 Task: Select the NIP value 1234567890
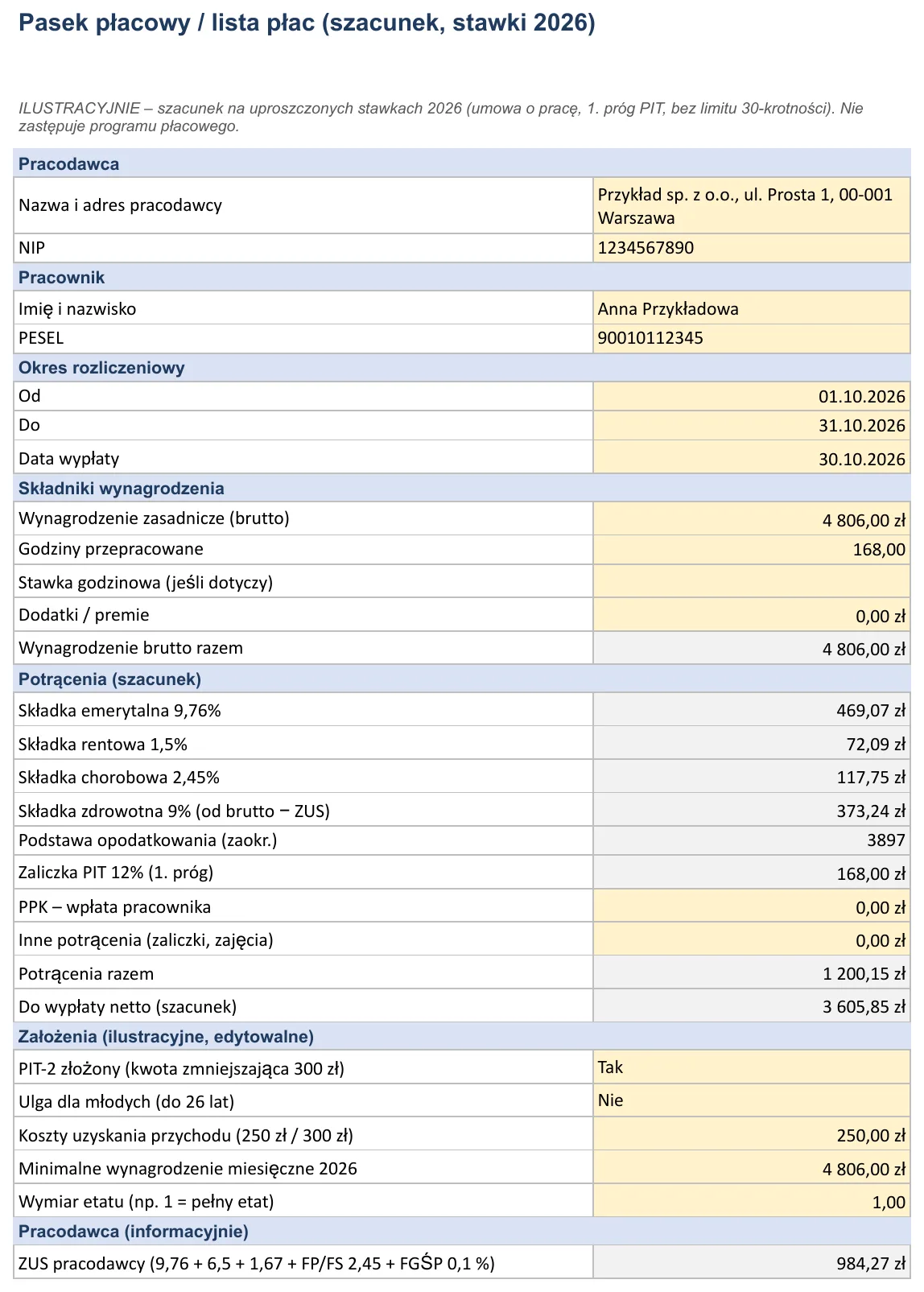click(x=752, y=248)
